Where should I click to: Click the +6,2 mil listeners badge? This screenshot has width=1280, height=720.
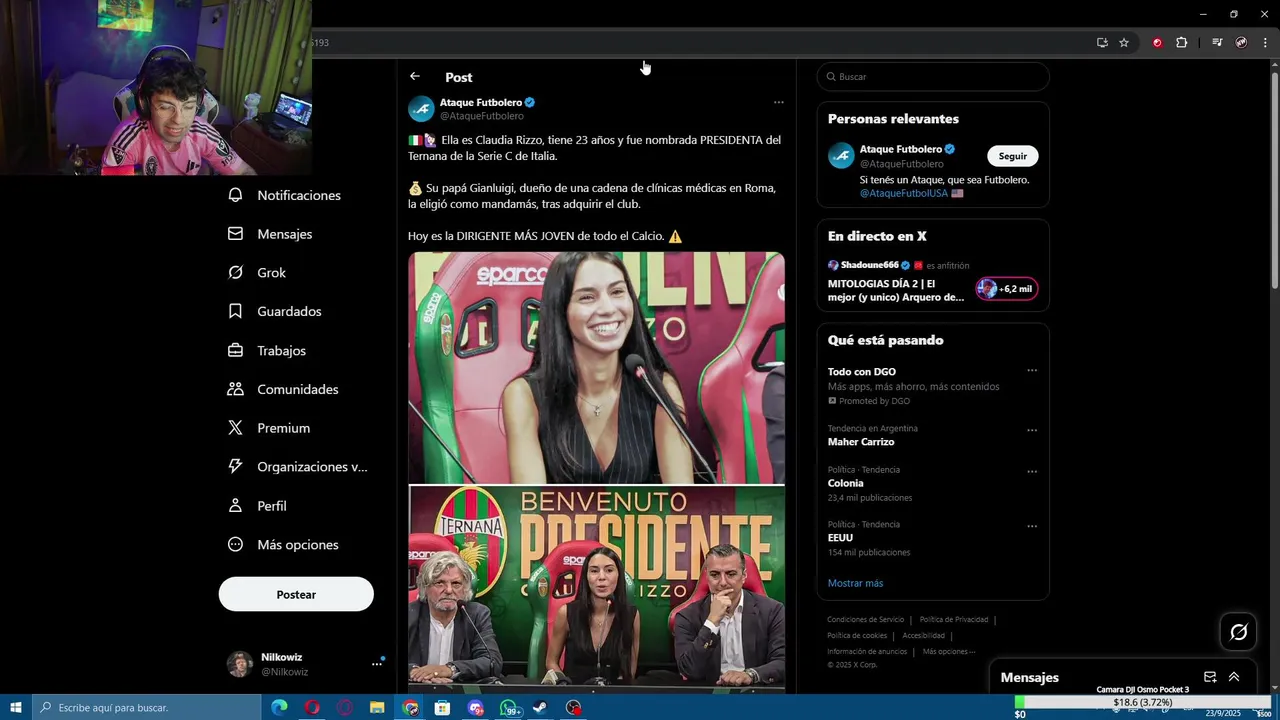(1007, 289)
